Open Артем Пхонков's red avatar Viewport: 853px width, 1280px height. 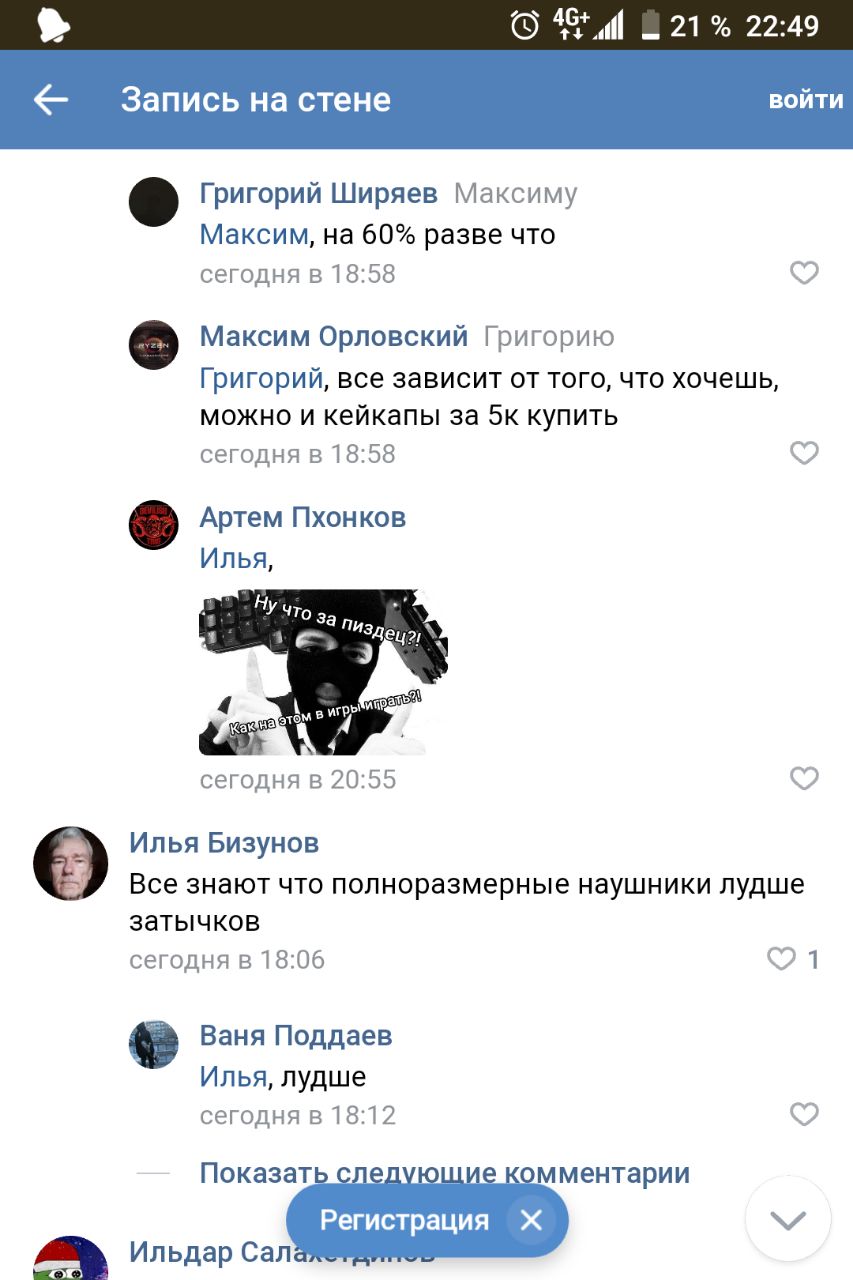coord(154,525)
